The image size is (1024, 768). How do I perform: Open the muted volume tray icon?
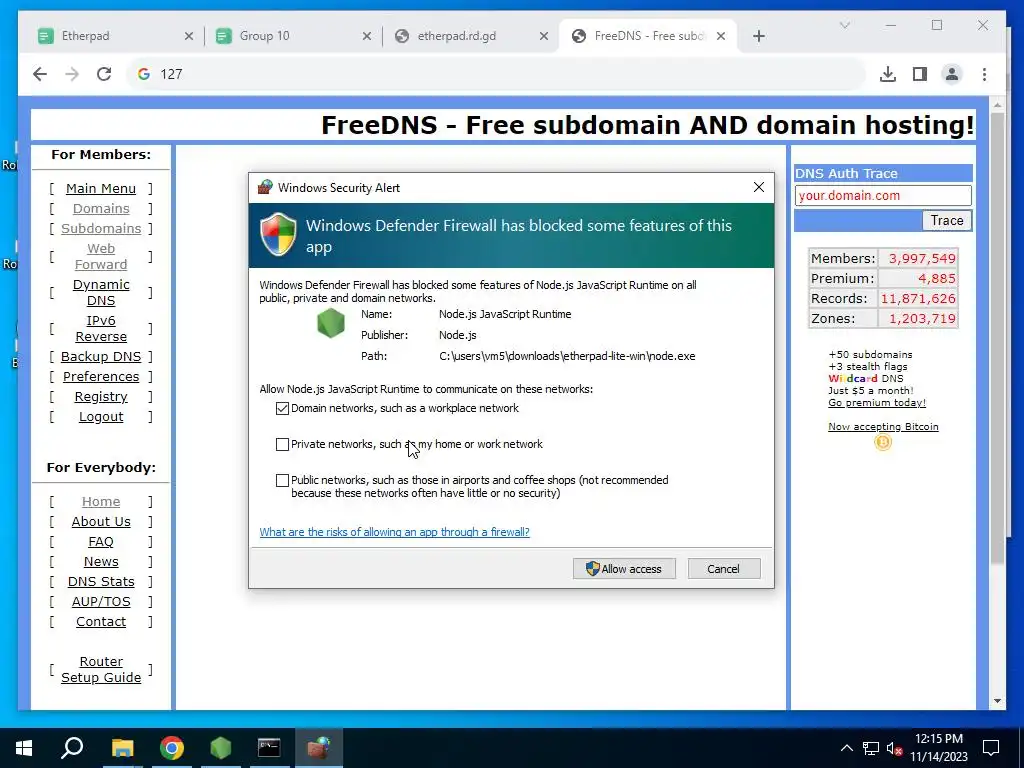tap(895, 748)
